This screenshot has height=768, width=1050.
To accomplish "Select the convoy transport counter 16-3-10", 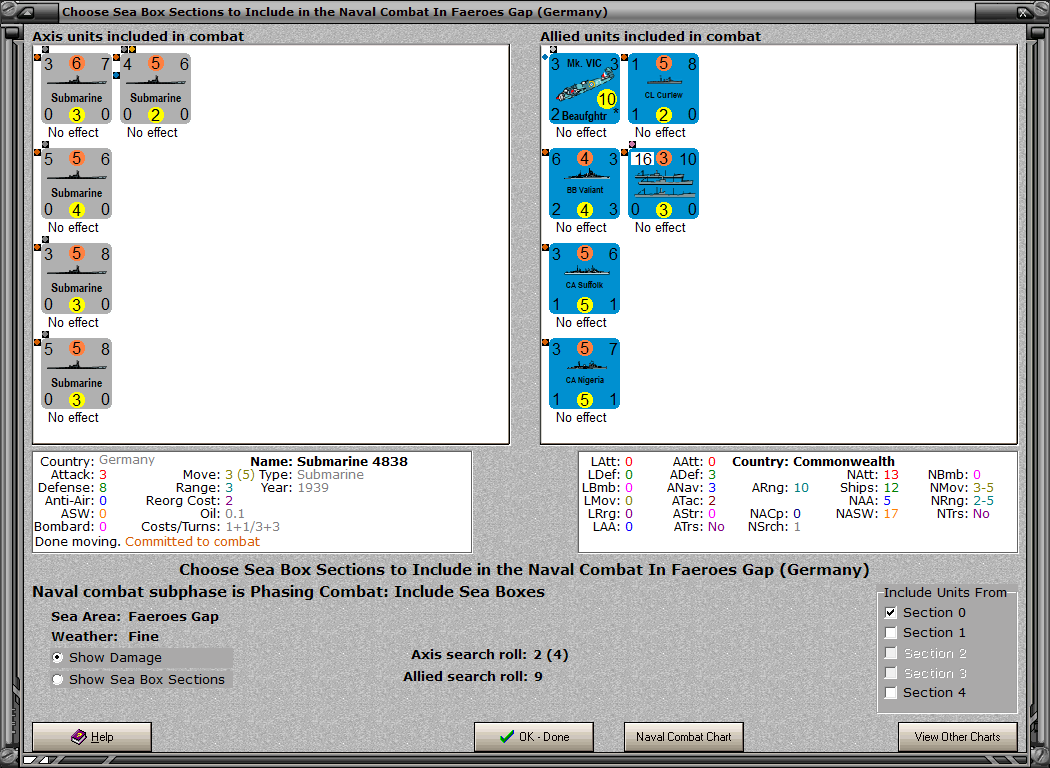I will click(x=664, y=183).
